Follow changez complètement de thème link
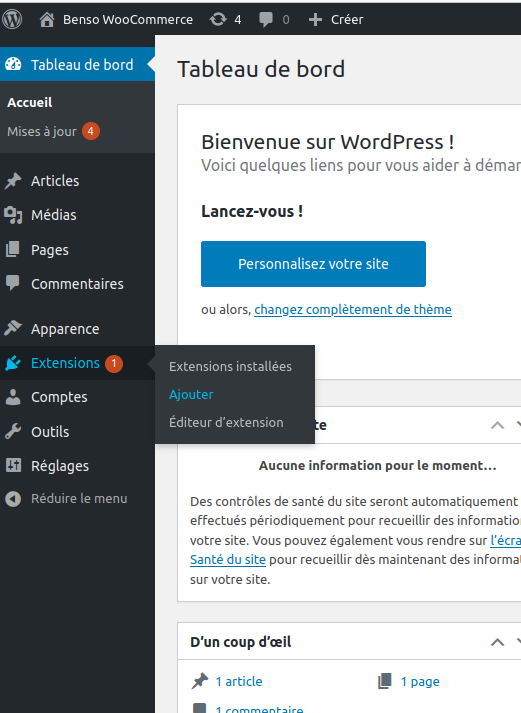The height and width of the screenshot is (713, 521). tap(353, 310)
